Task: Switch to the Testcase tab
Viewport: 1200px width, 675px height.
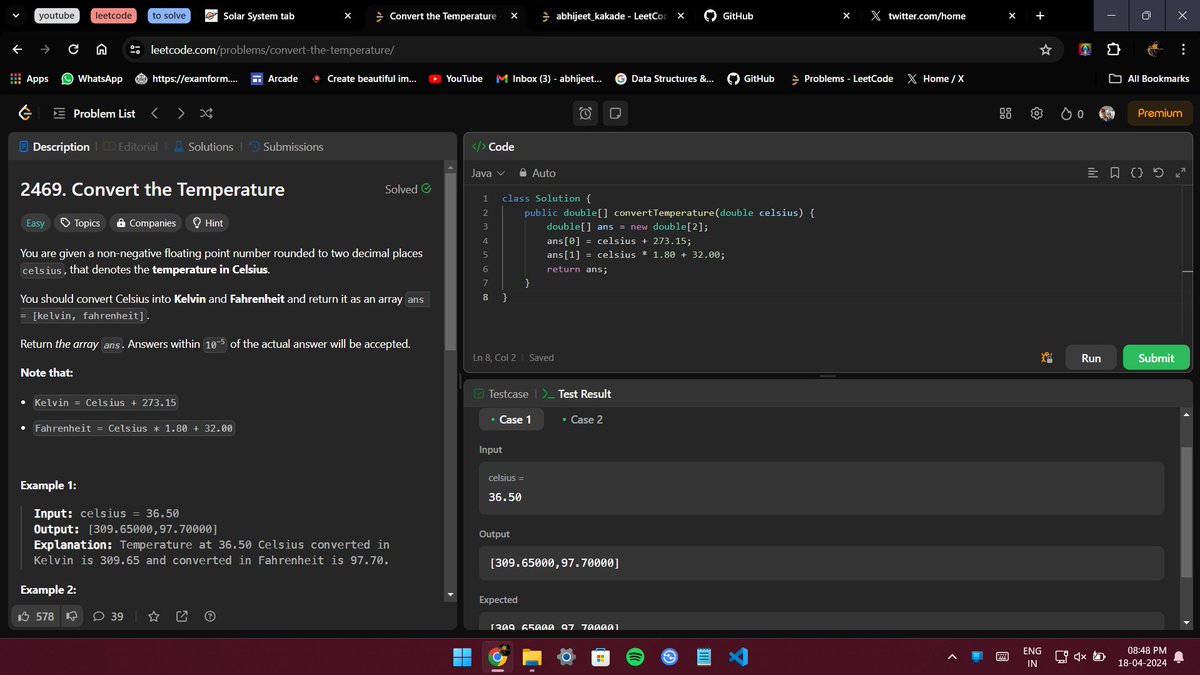Action: click(501, 393)
